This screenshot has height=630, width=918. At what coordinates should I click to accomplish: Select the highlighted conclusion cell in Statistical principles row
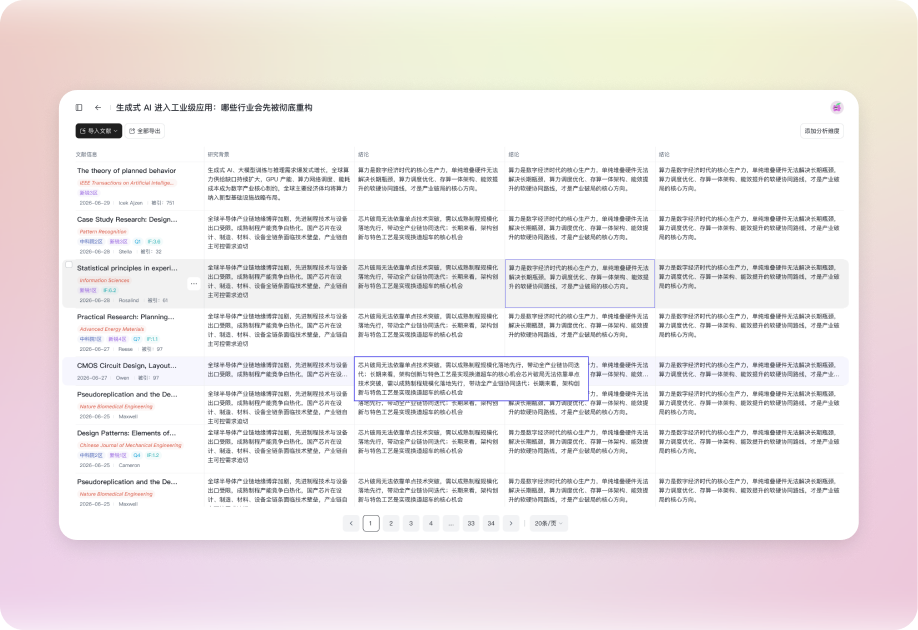(x=580, y=283)
